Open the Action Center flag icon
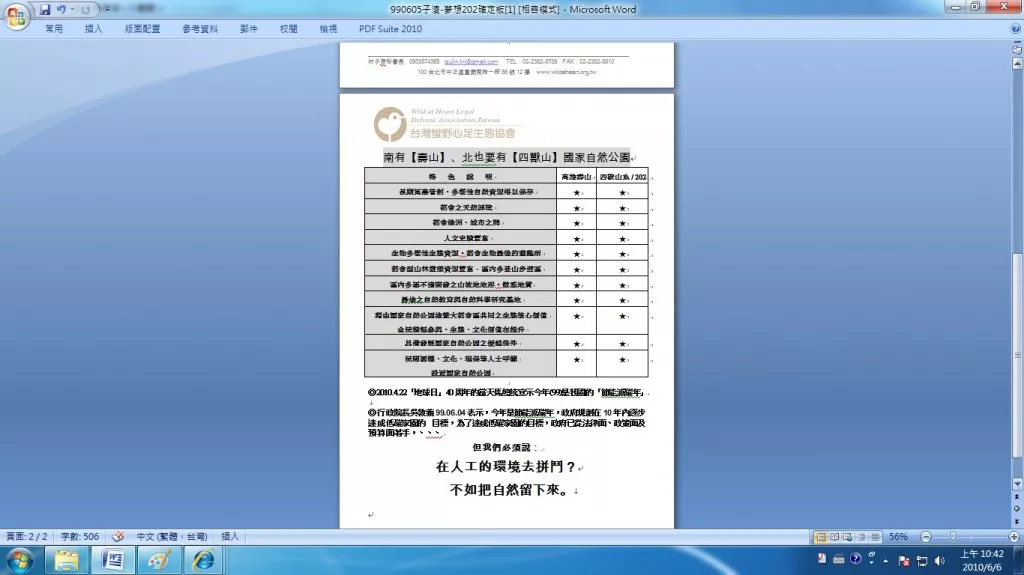1024x575 pixels. 904,561
